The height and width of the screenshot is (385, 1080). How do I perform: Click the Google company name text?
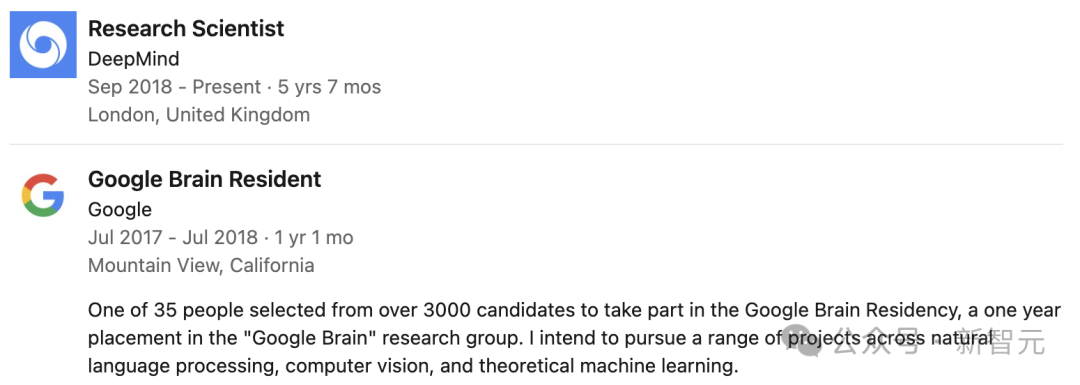(120, 209)
